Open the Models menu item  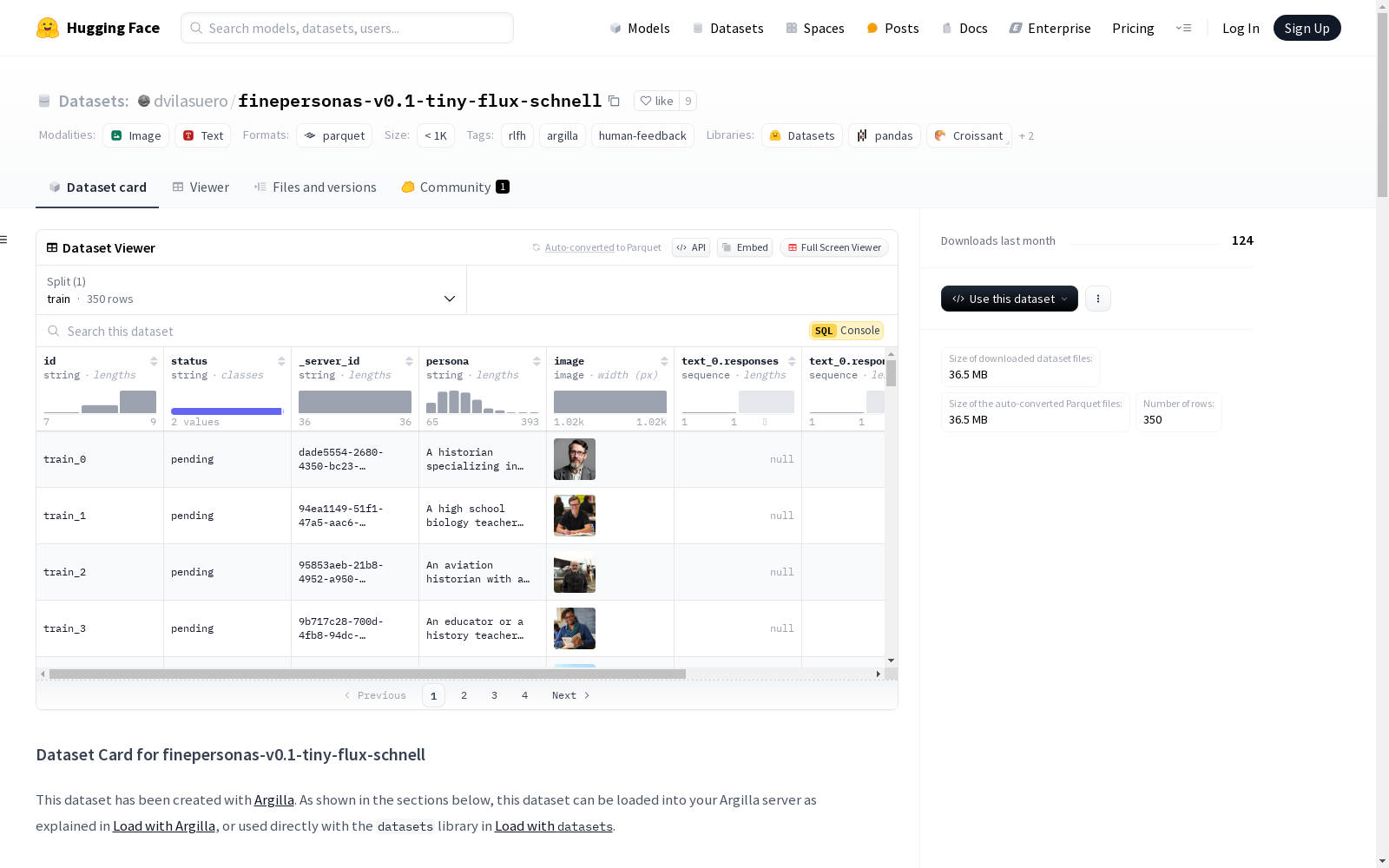(640, 28)
